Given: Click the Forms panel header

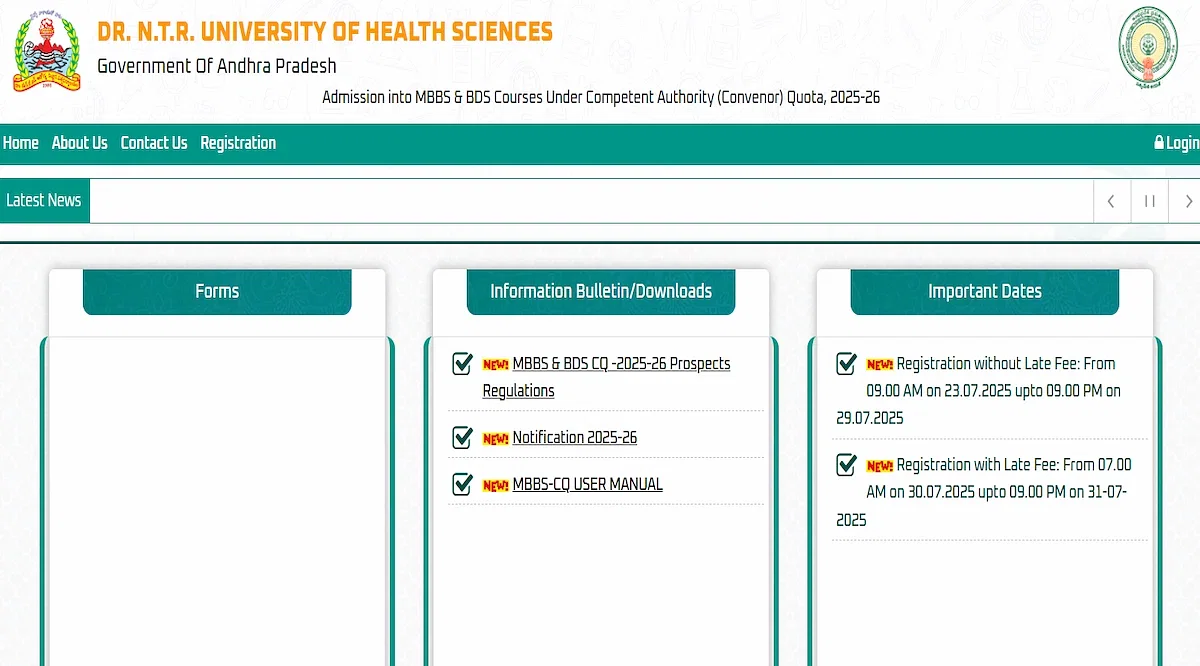Looking at the screenshot, I should [x=217, y=291].
